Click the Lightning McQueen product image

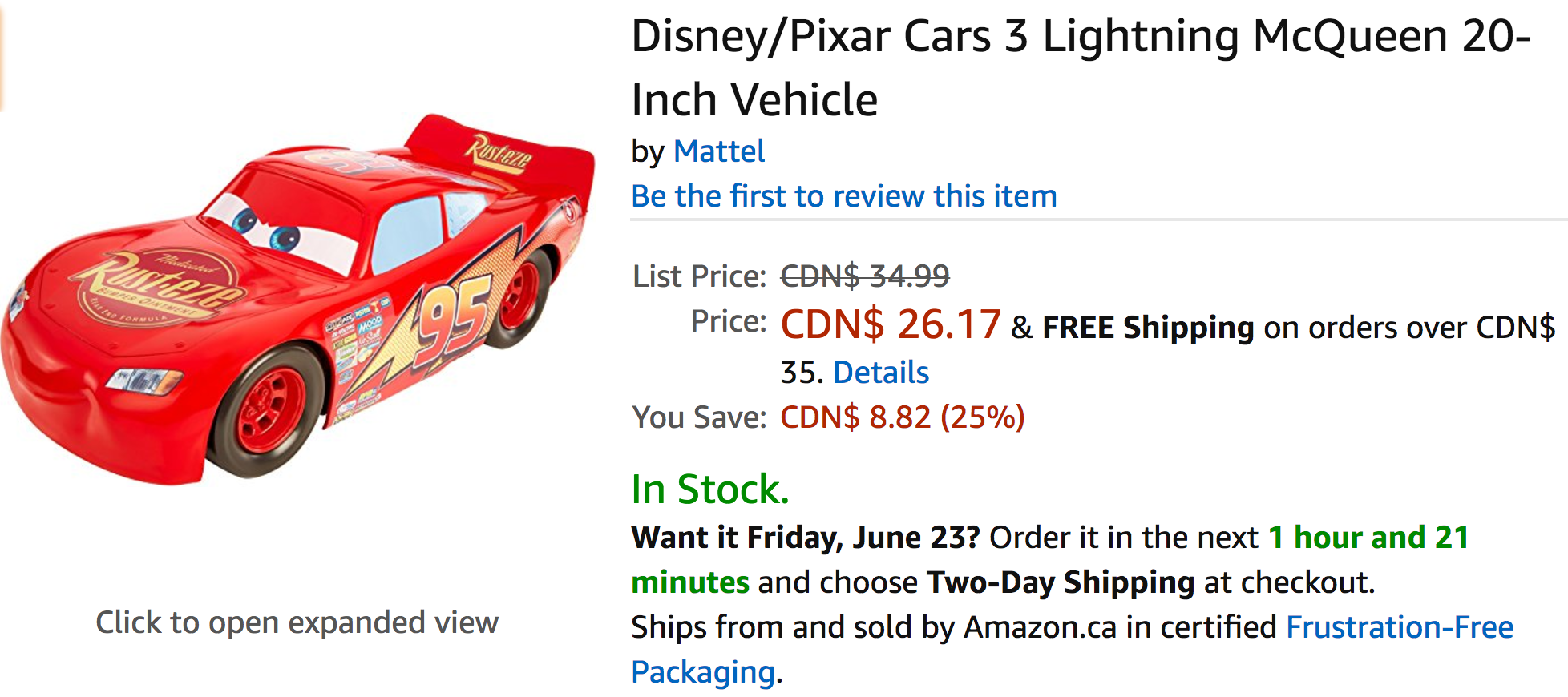297,300
